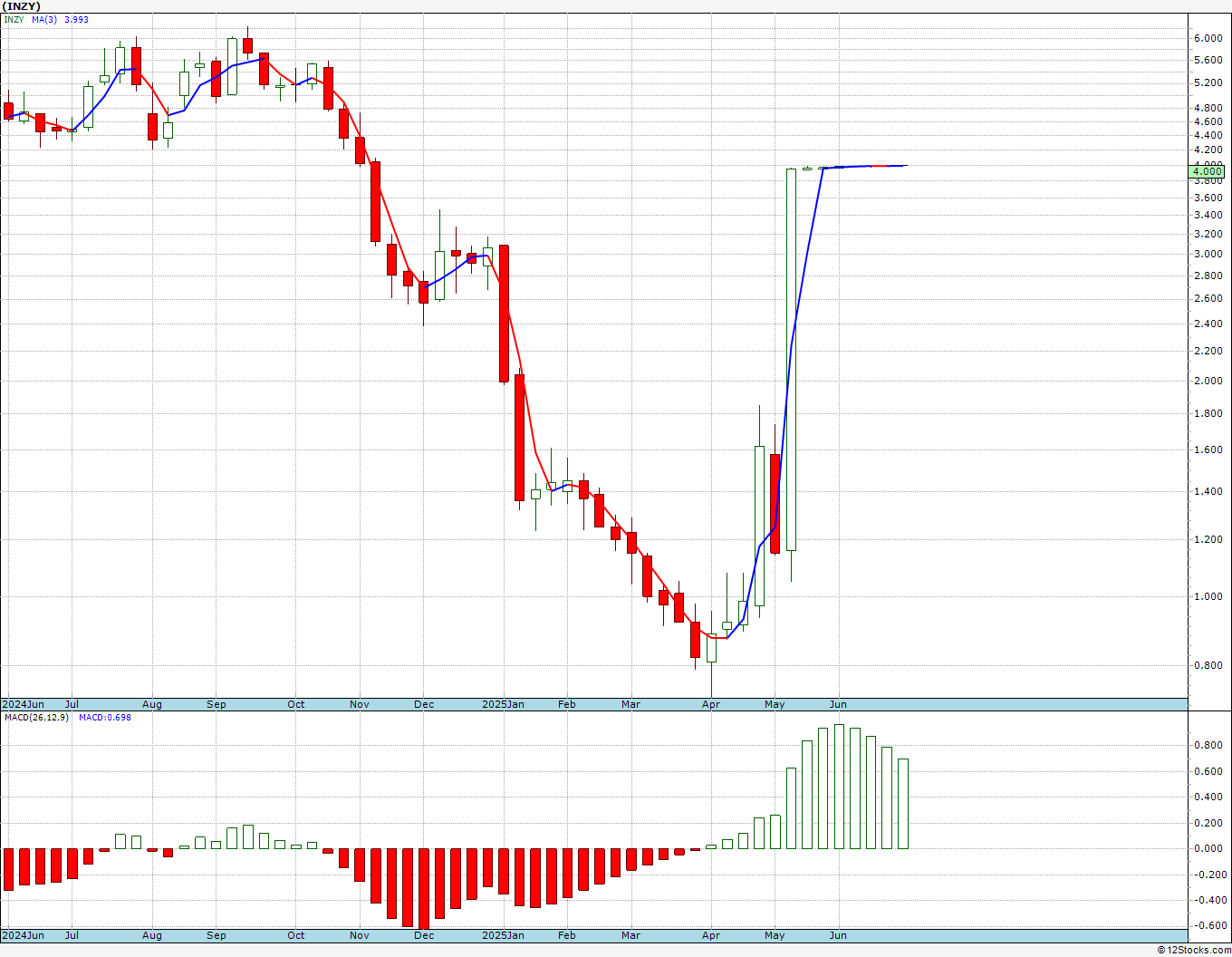Select the 1.400 price axis label
This screenshot has width=1232, height=957.
(x=1208, y=491)
